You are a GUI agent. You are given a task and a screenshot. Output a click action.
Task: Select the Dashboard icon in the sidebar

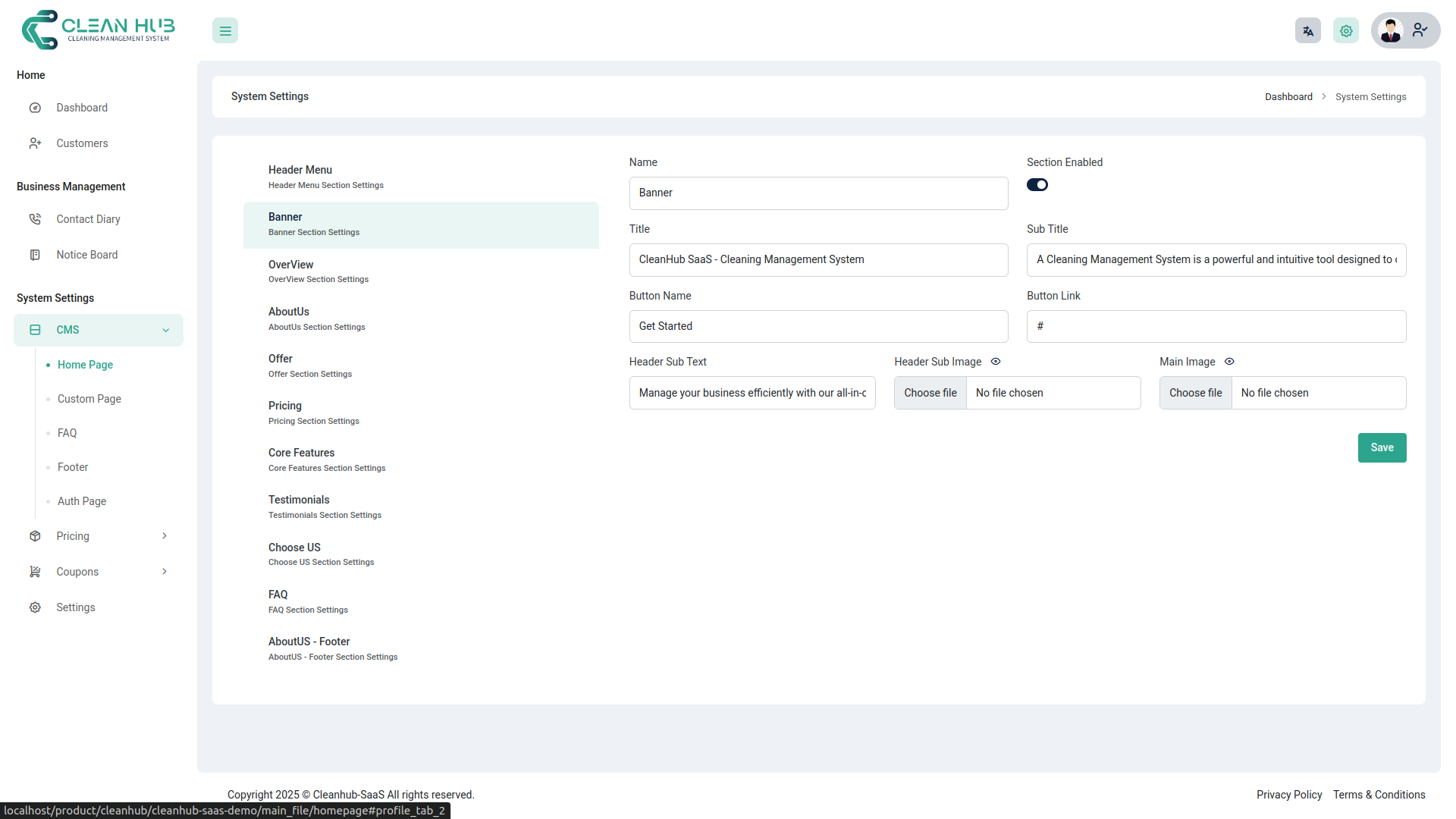(x=35, y=108)
